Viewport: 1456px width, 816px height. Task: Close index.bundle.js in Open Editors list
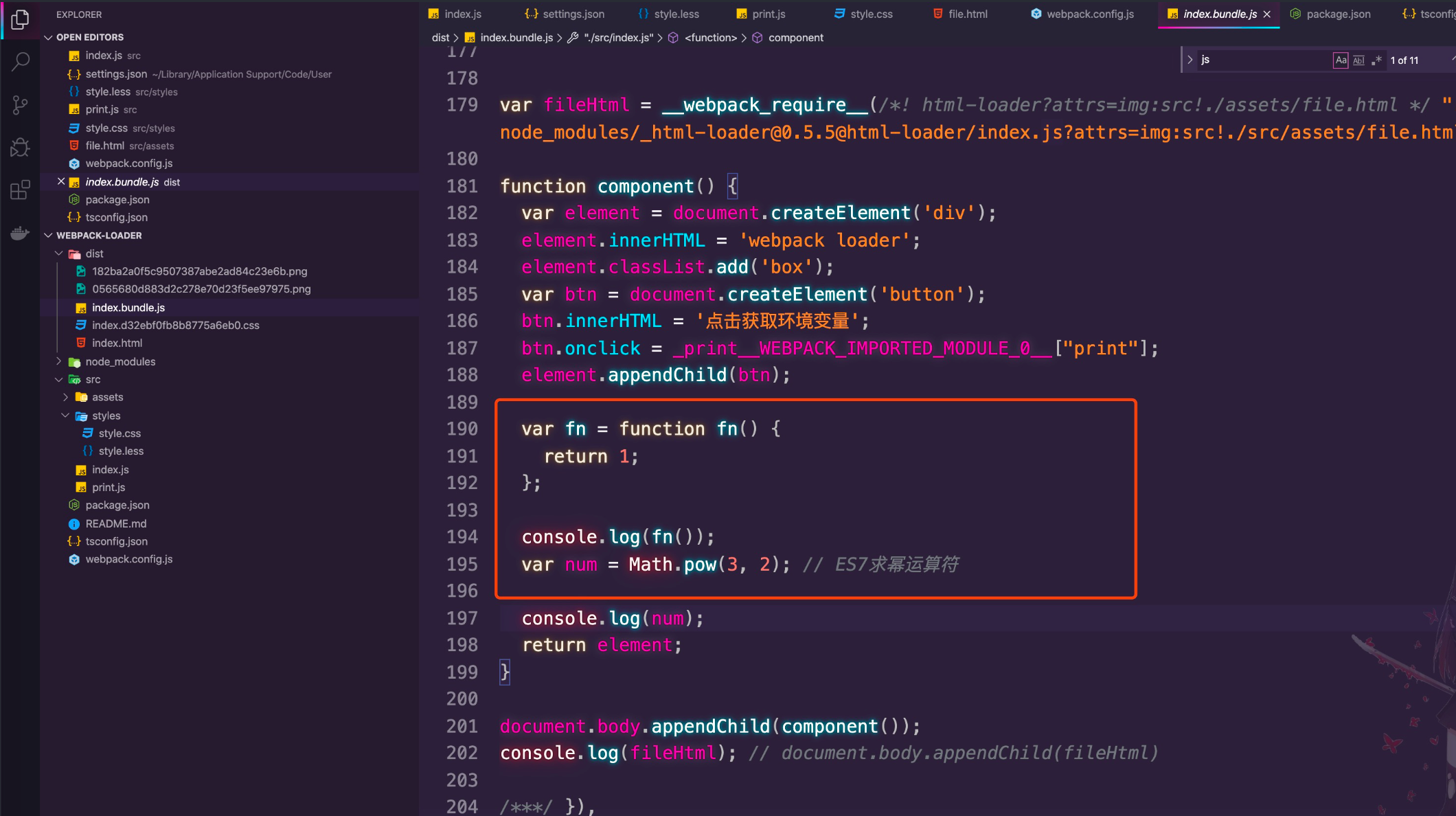[61, 182]
